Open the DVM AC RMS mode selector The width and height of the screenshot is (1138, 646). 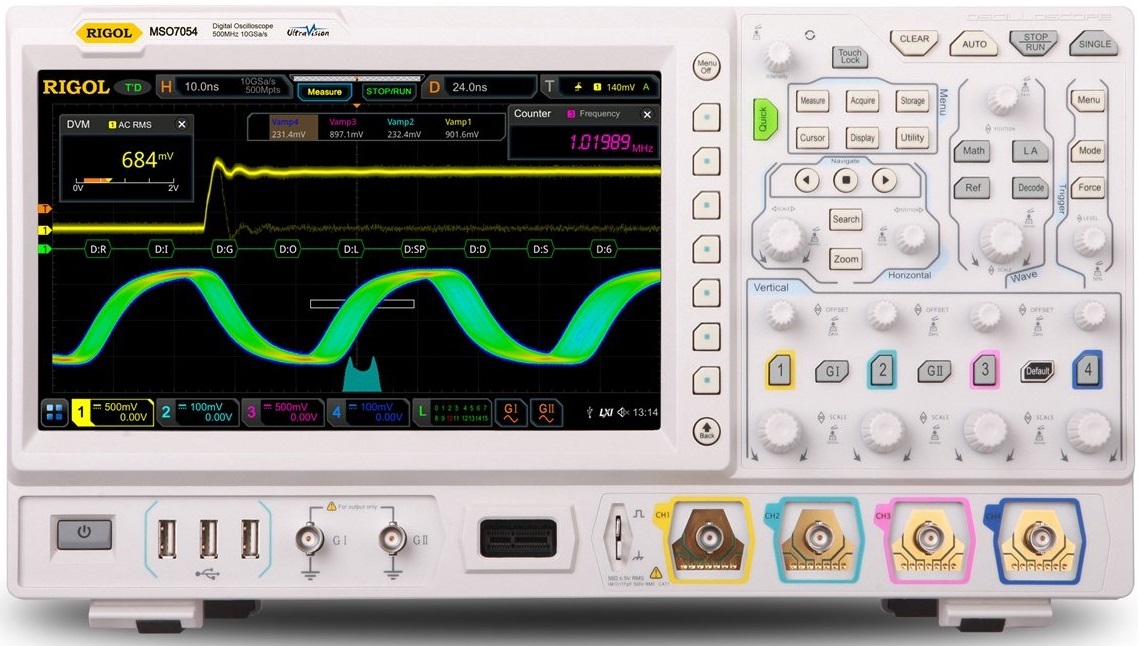pos(131,125)
